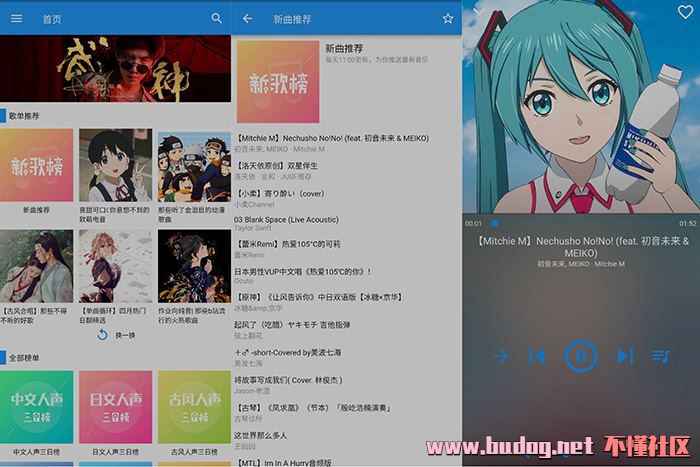Collapse the player with the top-left chevron

click(x=479, y=11)
